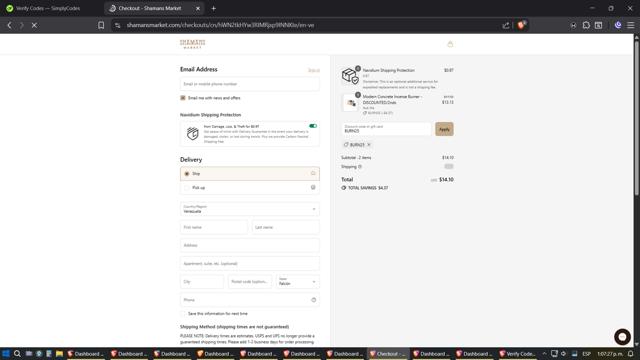Click the Brave Shields lion icon
640x360 pixels.
(x=521, y=25)
